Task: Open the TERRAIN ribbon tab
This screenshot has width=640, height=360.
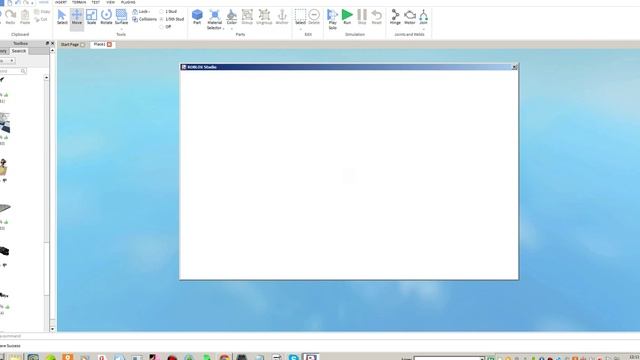Action: coord(79,2)
